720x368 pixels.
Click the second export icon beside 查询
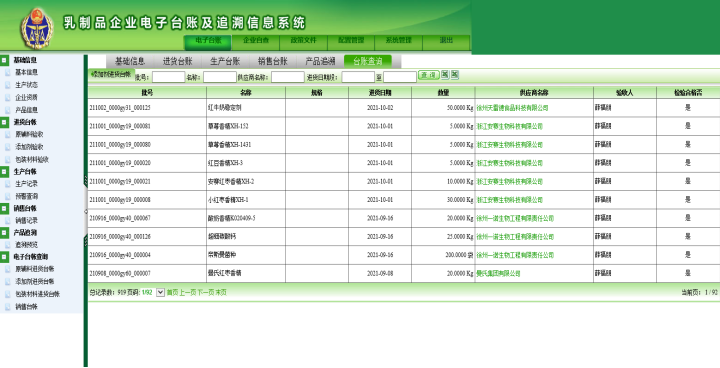coord(455,74)
